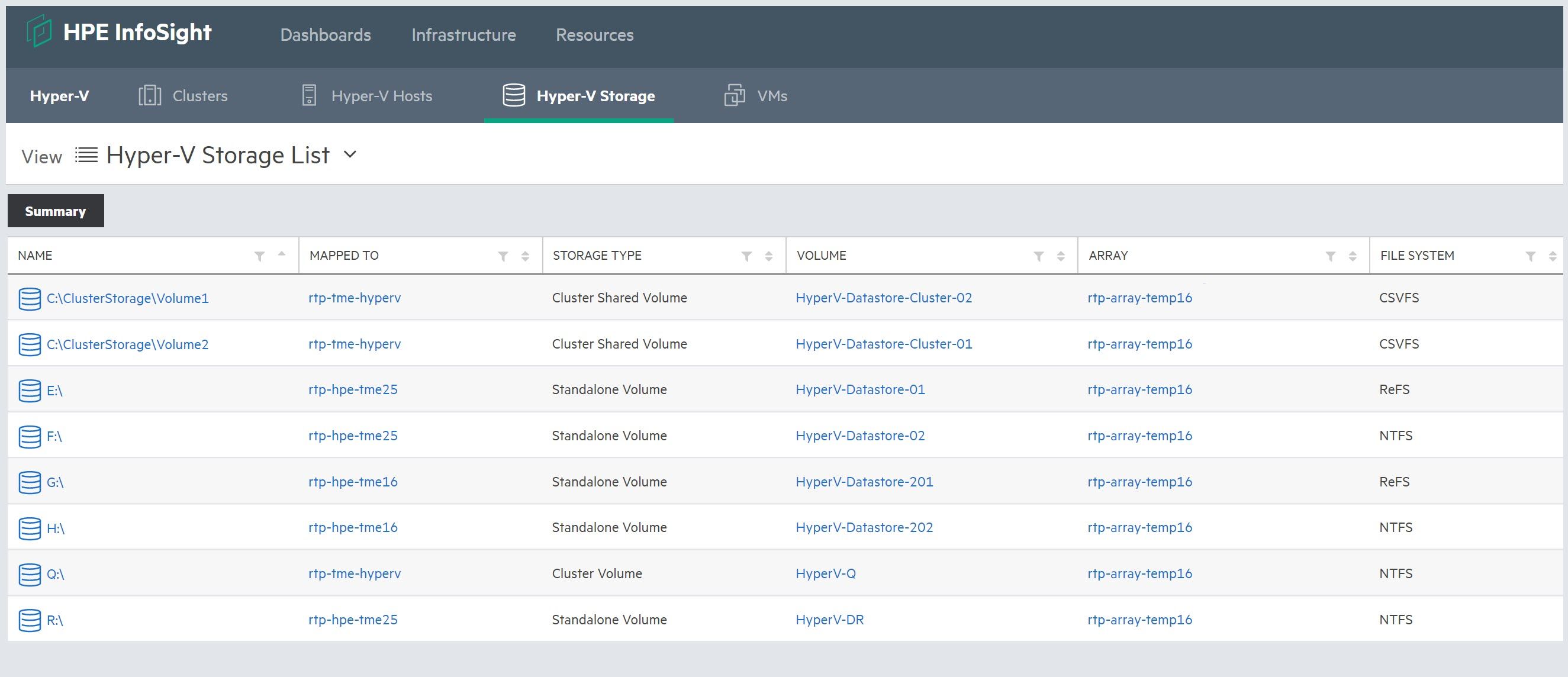1568x677 pixels.
Task: Click the Hyper-V Storage database icon
Action: click(x=514, y=96)
